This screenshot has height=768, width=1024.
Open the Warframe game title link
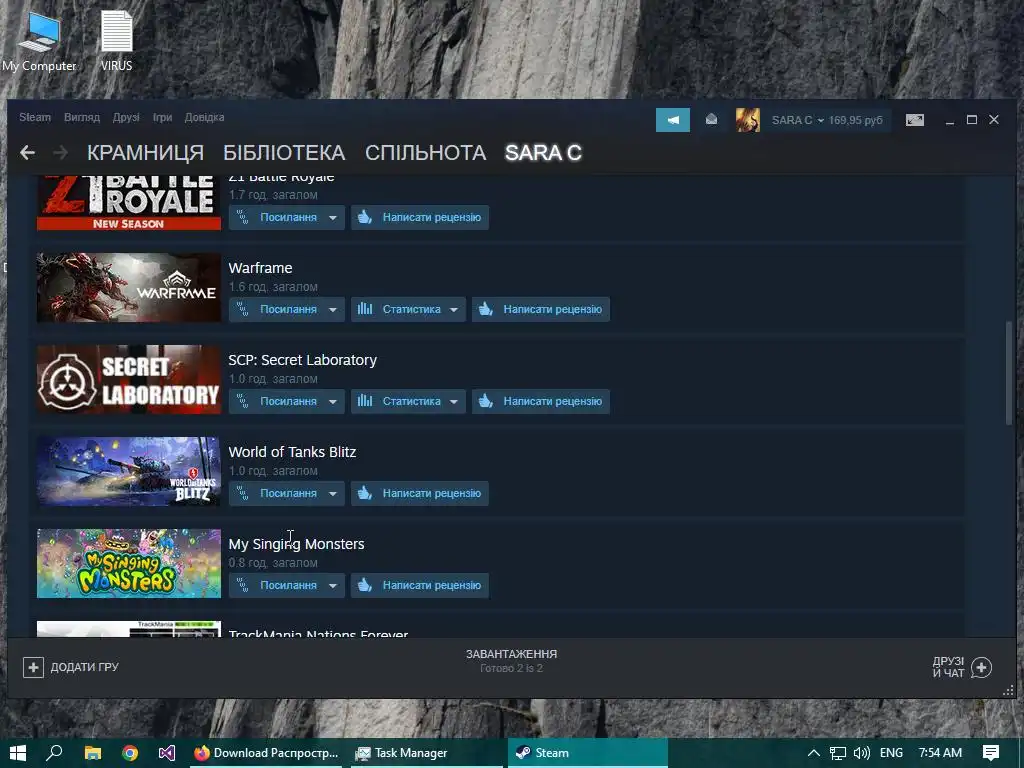[261, 268]
